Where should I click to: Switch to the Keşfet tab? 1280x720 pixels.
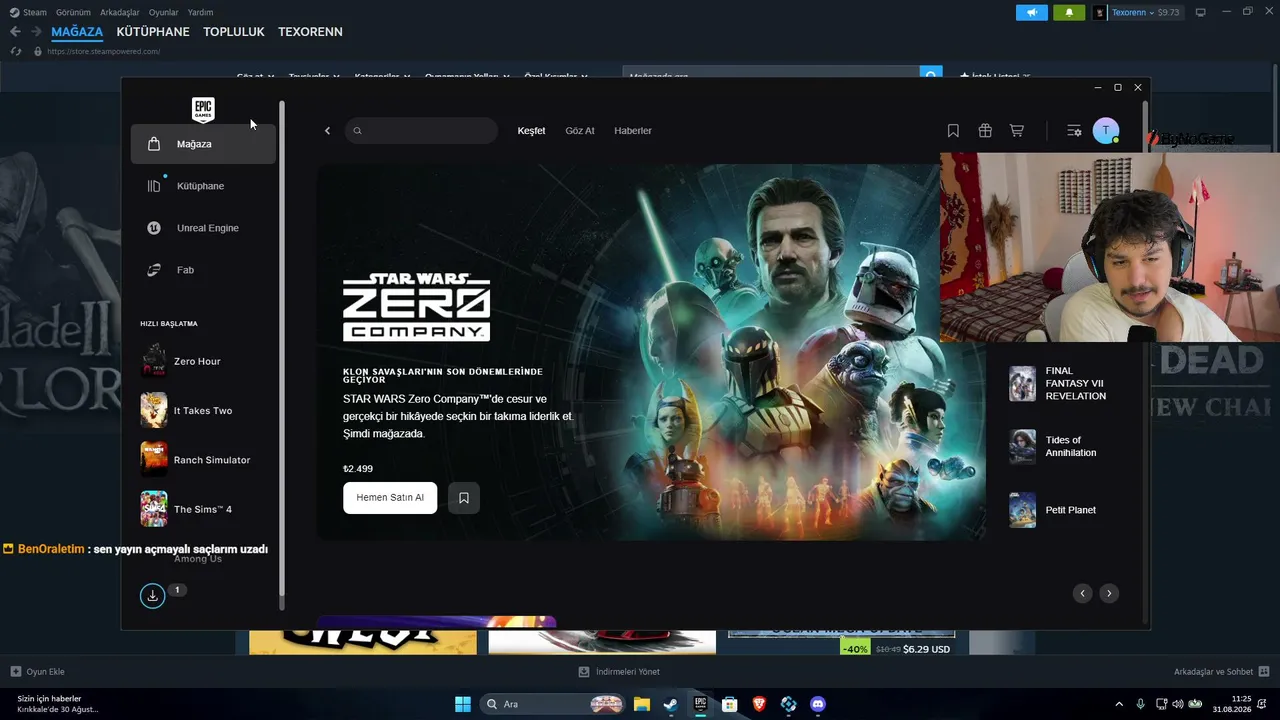(531, 131)
